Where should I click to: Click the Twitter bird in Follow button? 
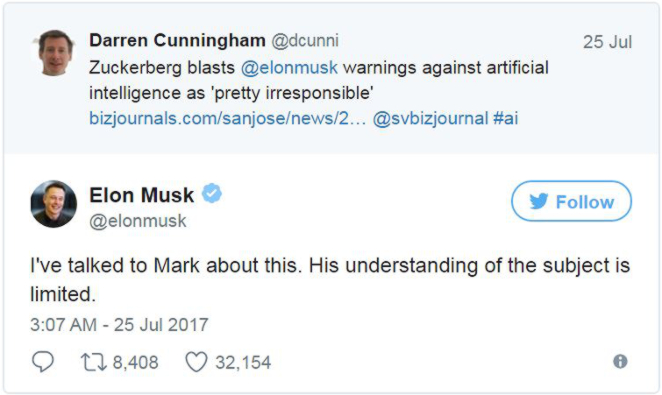click(x=539, y=201)
